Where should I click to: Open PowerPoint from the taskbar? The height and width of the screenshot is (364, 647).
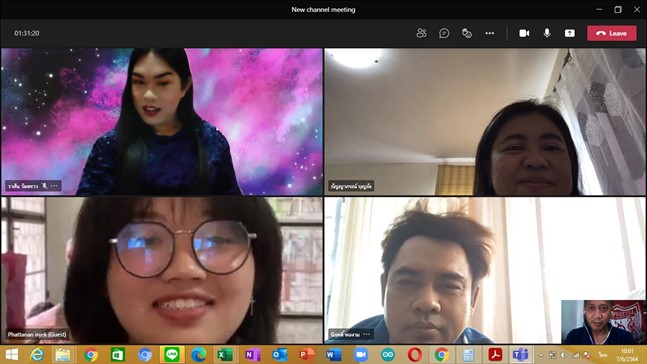pos(306,355)
